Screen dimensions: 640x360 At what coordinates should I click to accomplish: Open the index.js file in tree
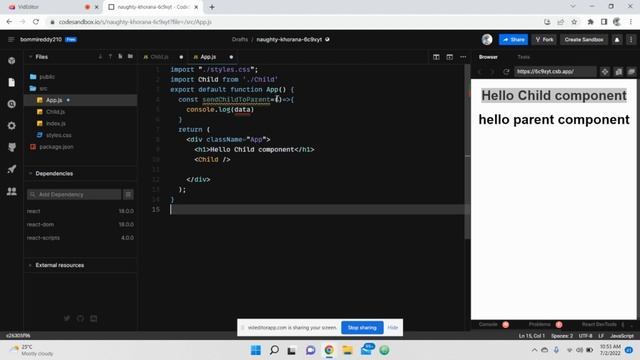pos(56,123)
